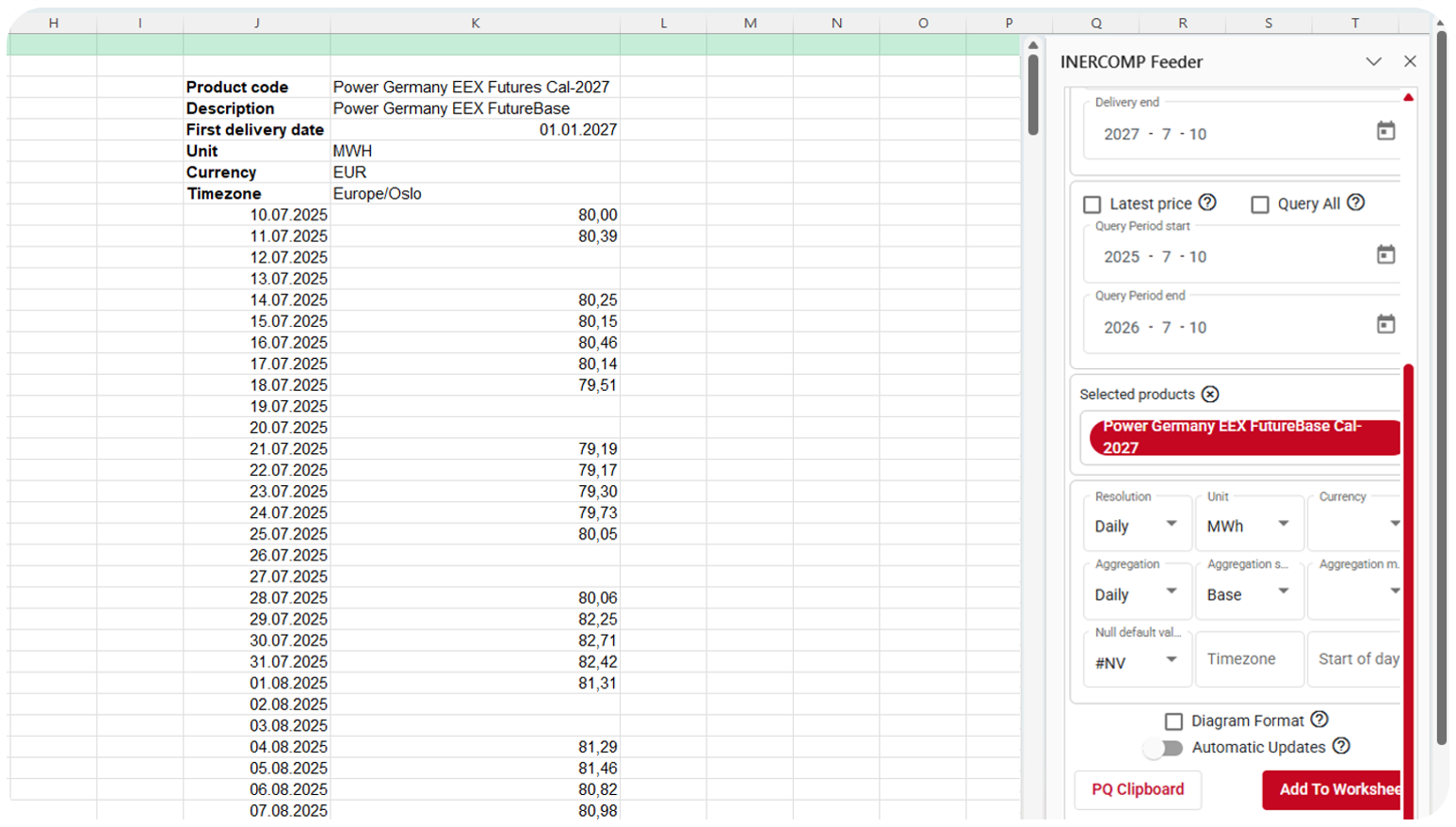This screenshot has width=1456, height=827.
Task: Select the cell Power Germany EEX FutureBase
Action: (x=475, y=108)
